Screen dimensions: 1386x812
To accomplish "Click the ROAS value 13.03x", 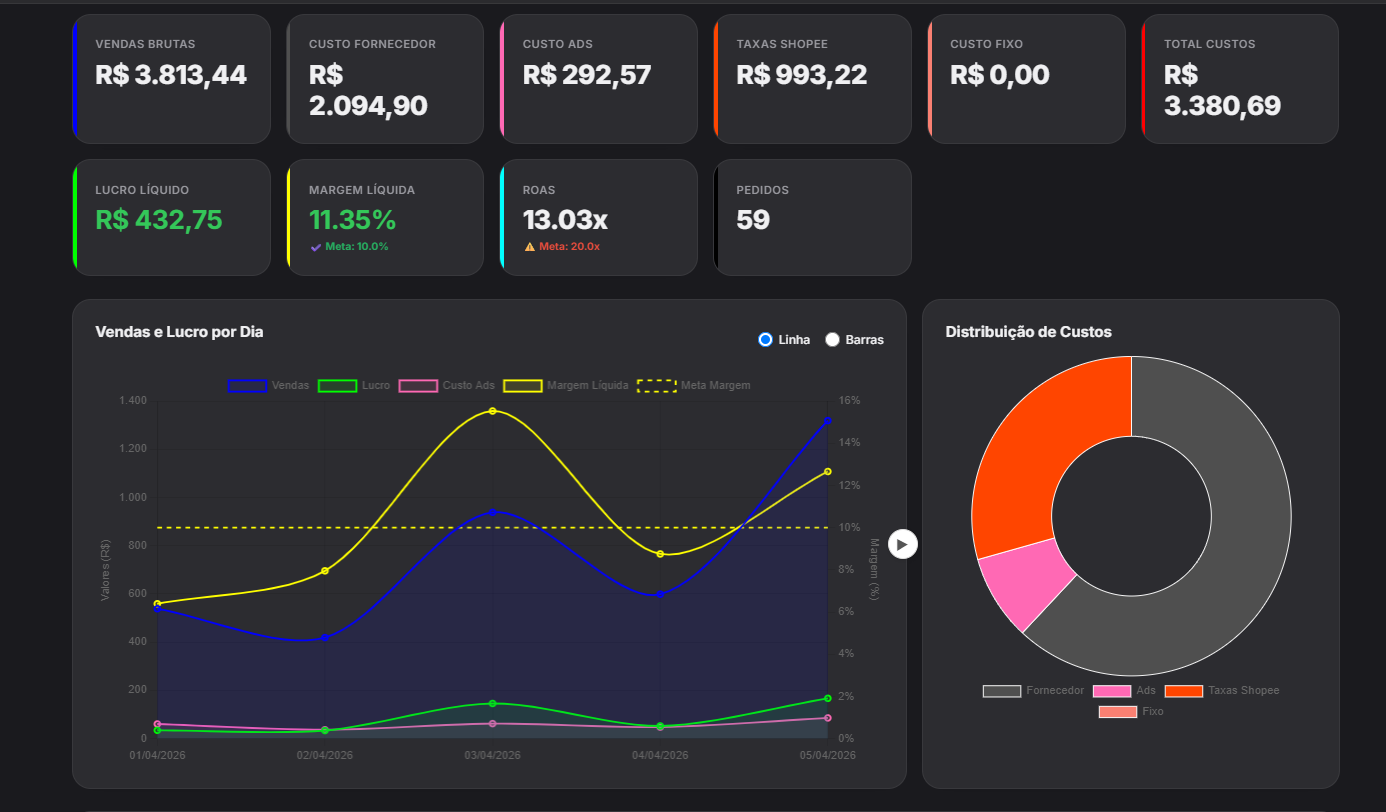I will click(x=565, y=220).
